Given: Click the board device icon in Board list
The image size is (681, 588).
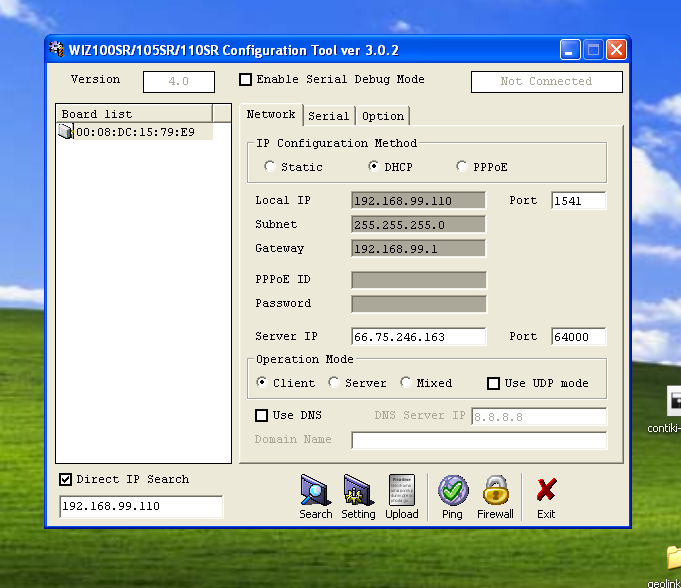Looking at the screenshot, I should [x=66, y=132].
